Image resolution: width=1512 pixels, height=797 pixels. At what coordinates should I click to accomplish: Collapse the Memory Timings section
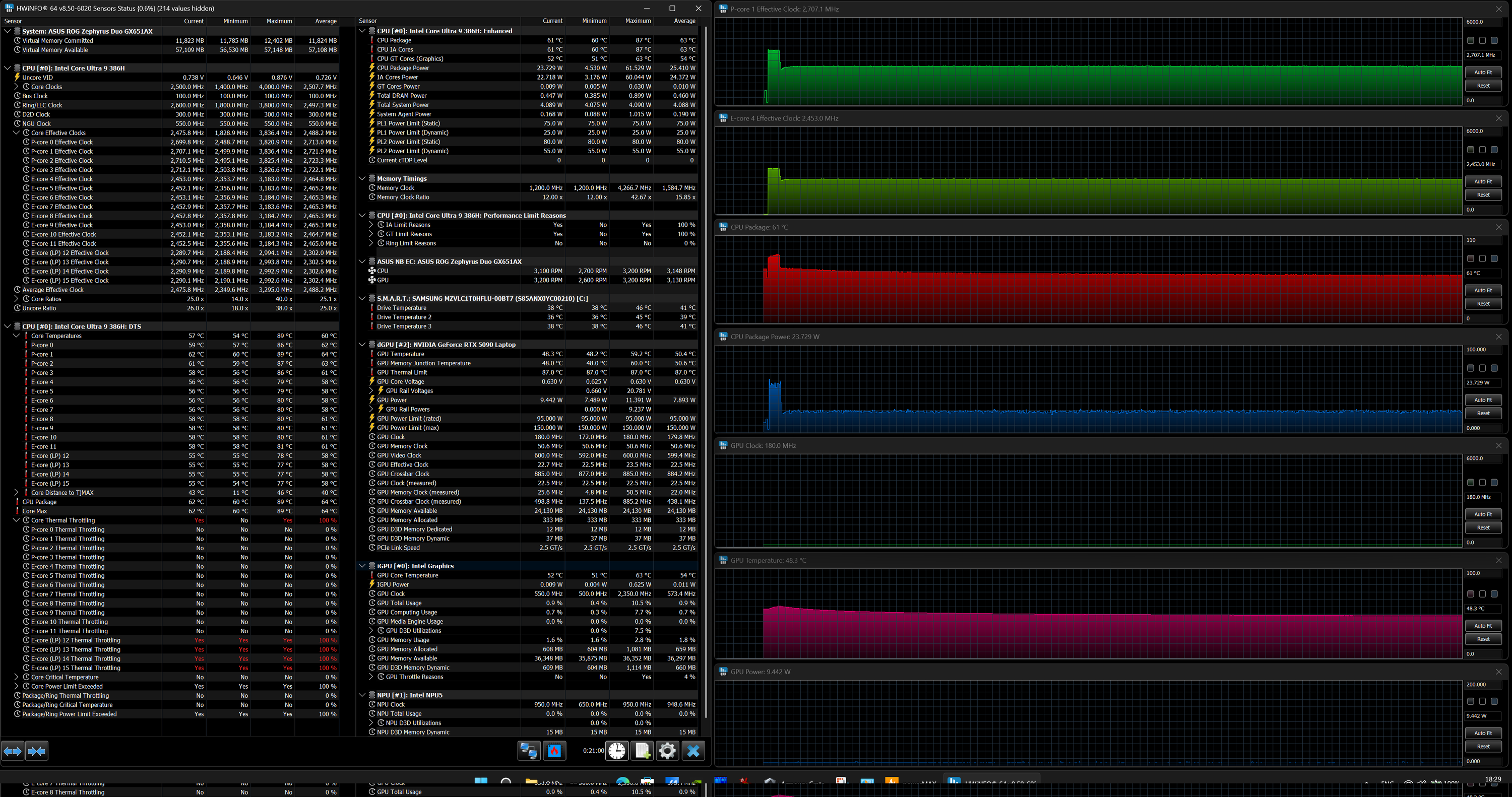coord(362,178)
